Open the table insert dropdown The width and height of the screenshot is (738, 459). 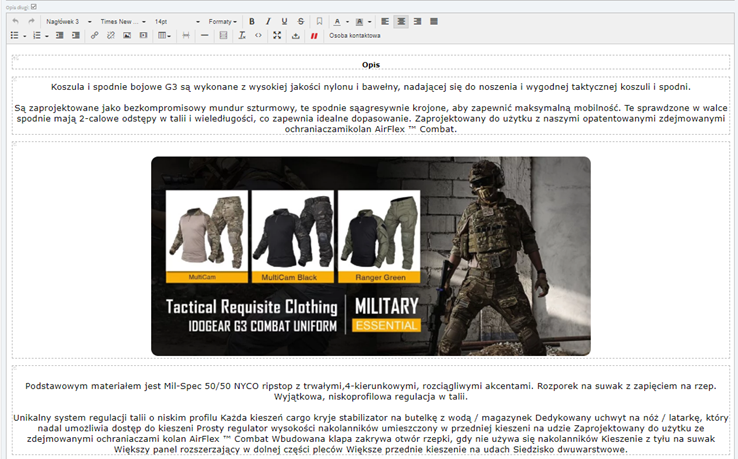coord(164,35)
